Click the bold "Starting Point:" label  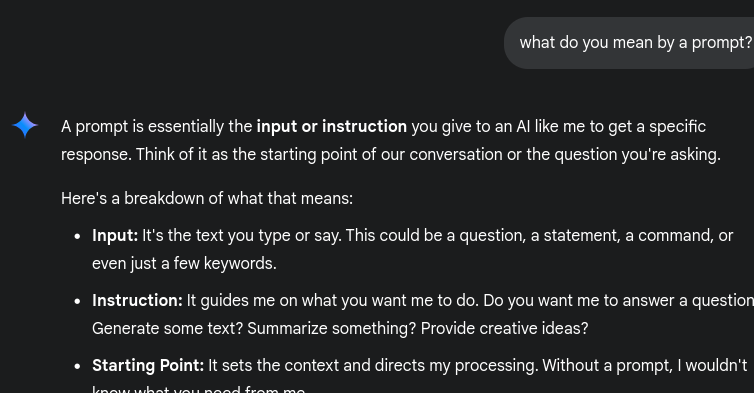[148, 366]
